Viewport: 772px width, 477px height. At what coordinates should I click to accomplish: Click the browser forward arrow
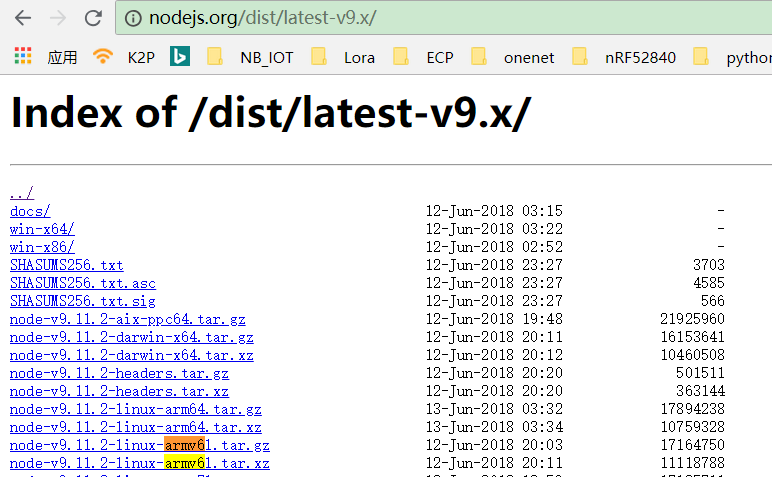pyautogui.click(x=58, y=18)
